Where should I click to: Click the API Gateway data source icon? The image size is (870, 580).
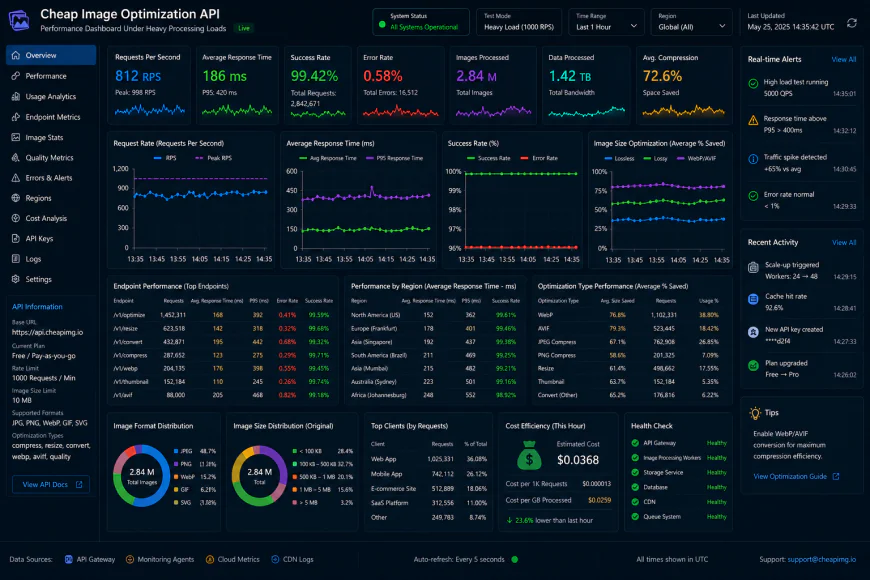(x=68, y=559)
